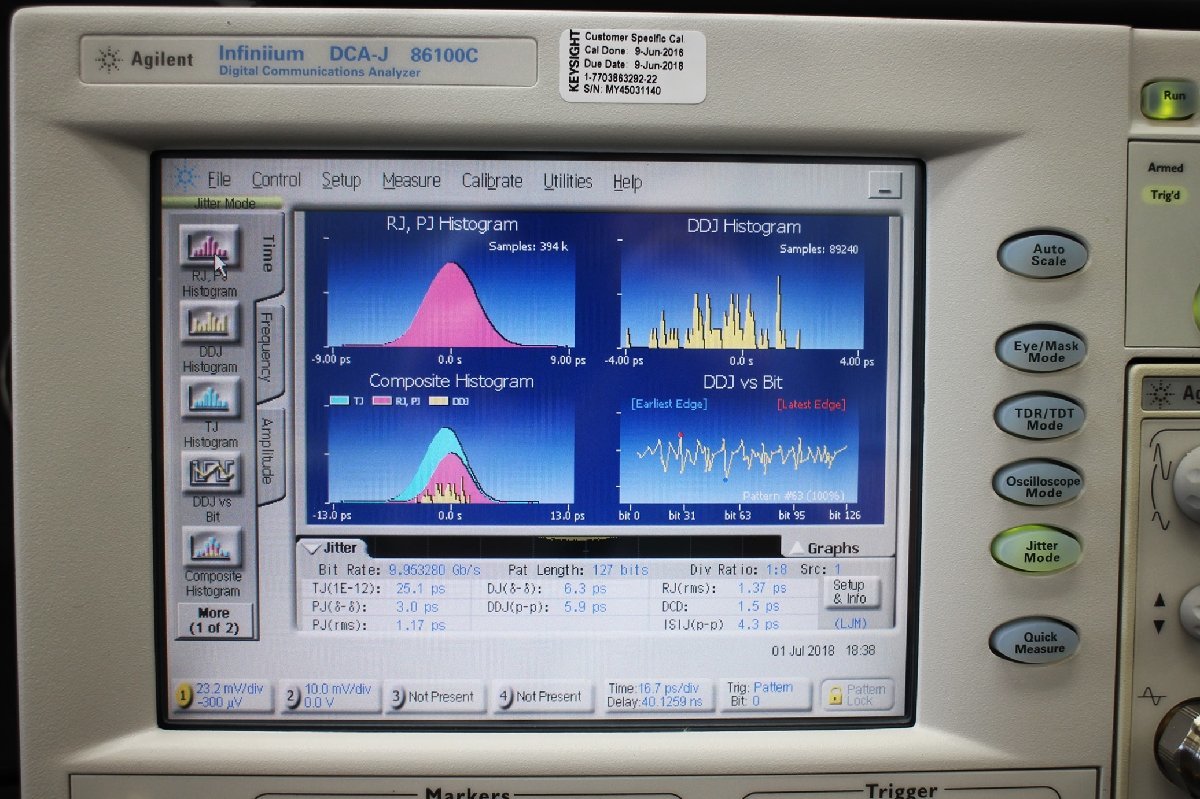
Task: Open channel 1 settings button
Action: (224, 695)
